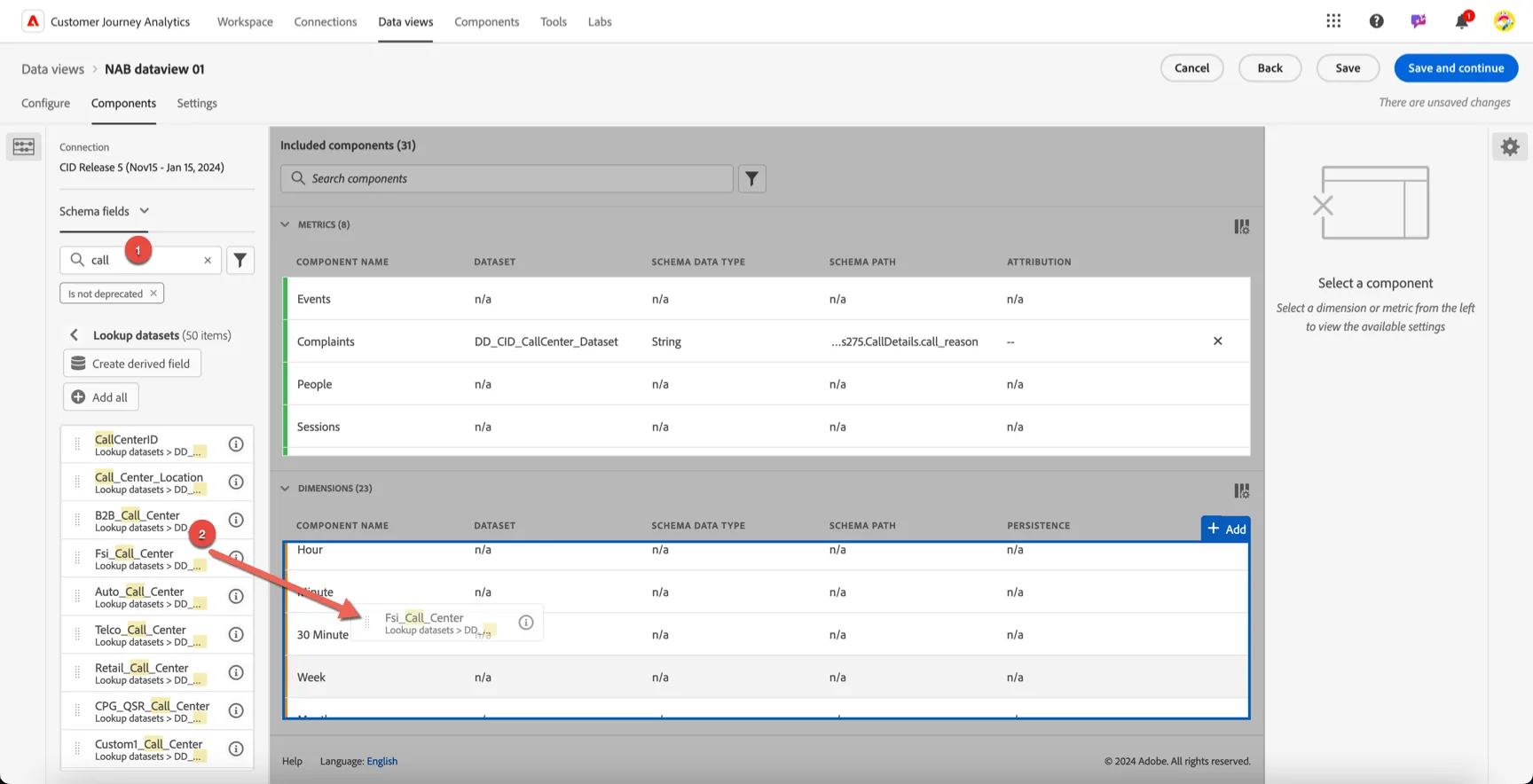The width and height of the screenshot is (1533, 784).
Task: Open the filter icon beside the call search
Action: (240, 260)
